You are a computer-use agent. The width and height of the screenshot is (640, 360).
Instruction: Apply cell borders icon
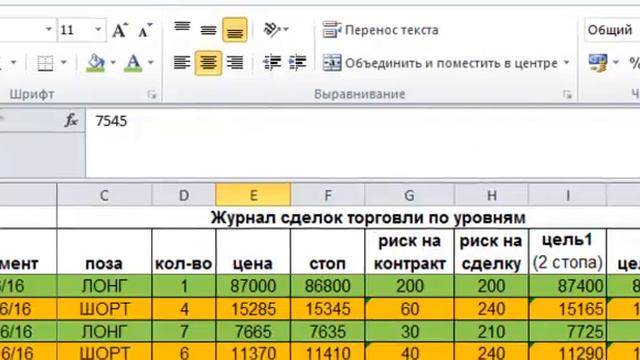pos(45,63)
